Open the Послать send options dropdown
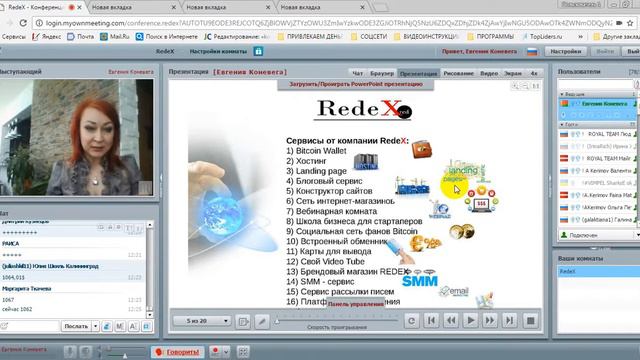The image size is (640, 360). 96,326
